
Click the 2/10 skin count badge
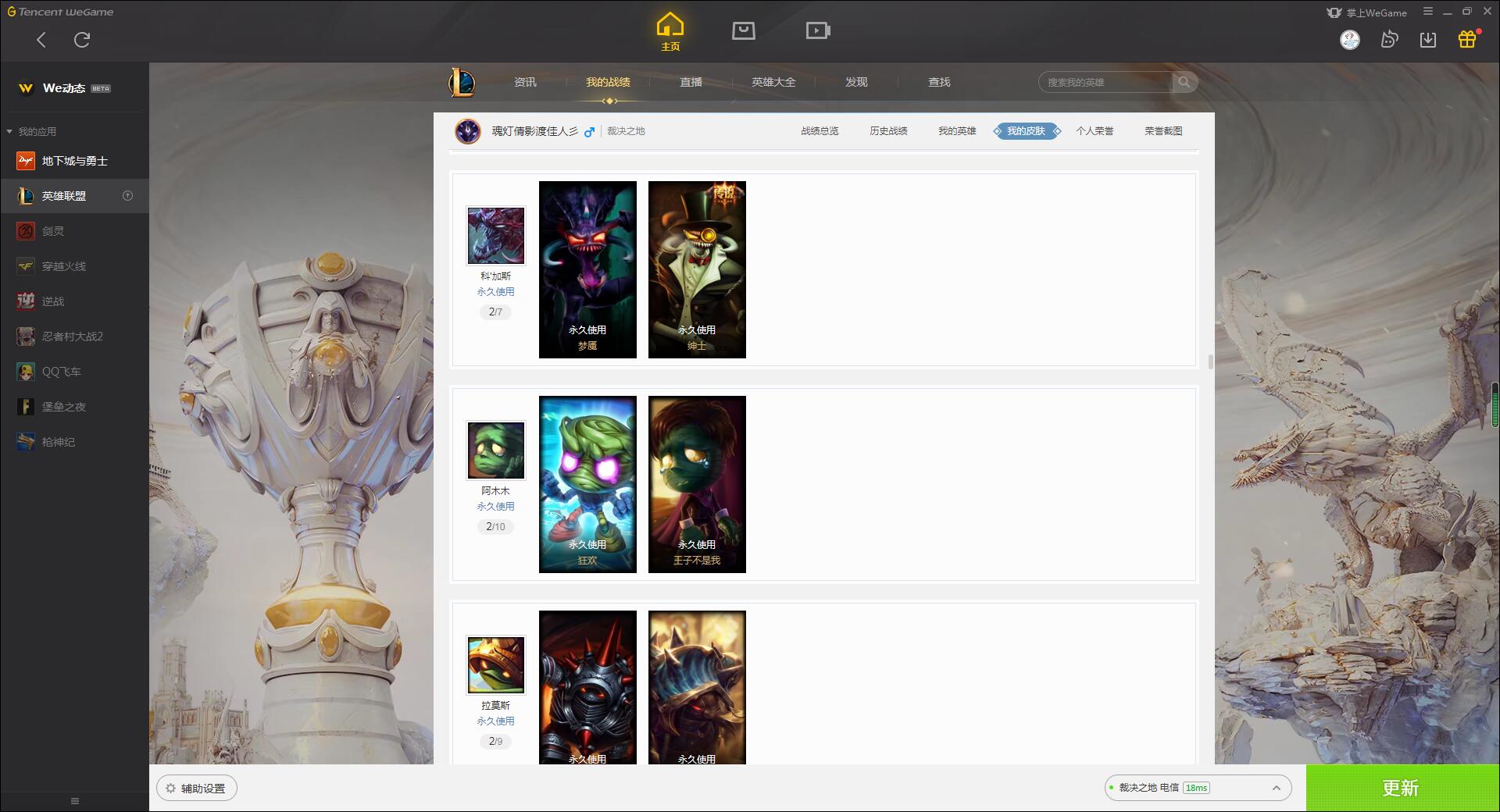click(495, 526)
